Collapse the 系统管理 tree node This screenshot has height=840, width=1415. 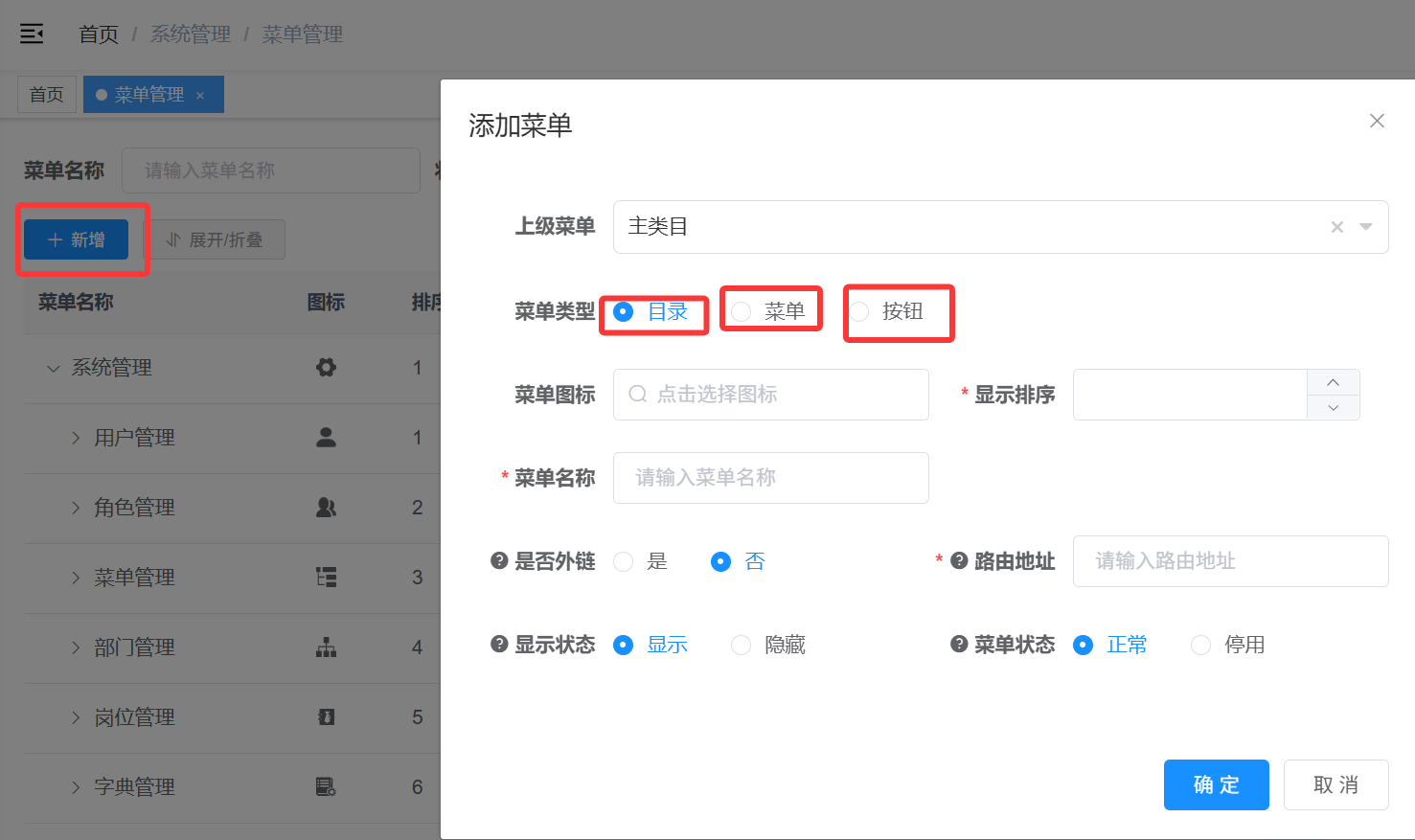[53, 368]
